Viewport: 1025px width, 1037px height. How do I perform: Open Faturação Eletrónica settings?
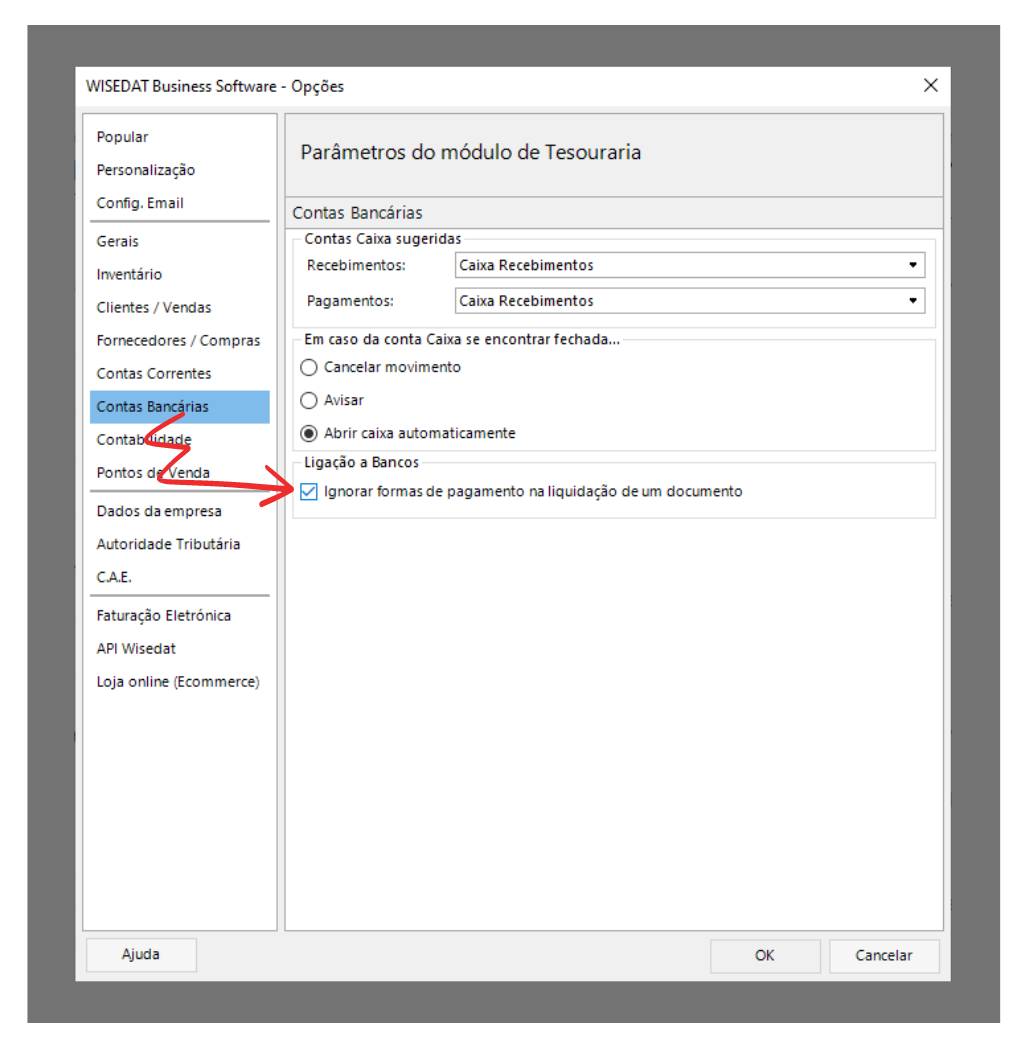[x=163, y=615]
